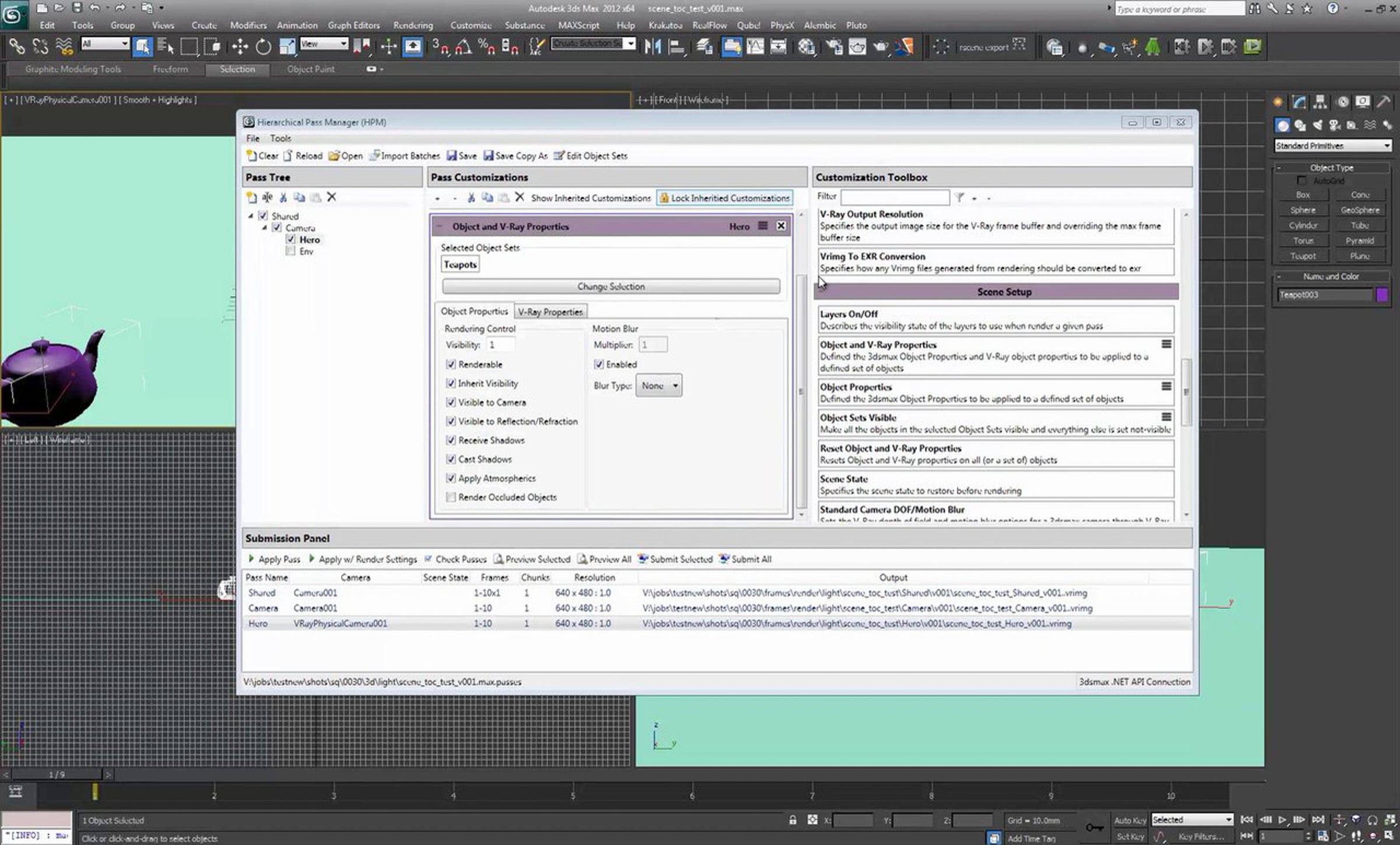The width and height of the screenshot is (1400, 845).
Task: Open Import Batches in HPM toolbar
Action: 405,156
